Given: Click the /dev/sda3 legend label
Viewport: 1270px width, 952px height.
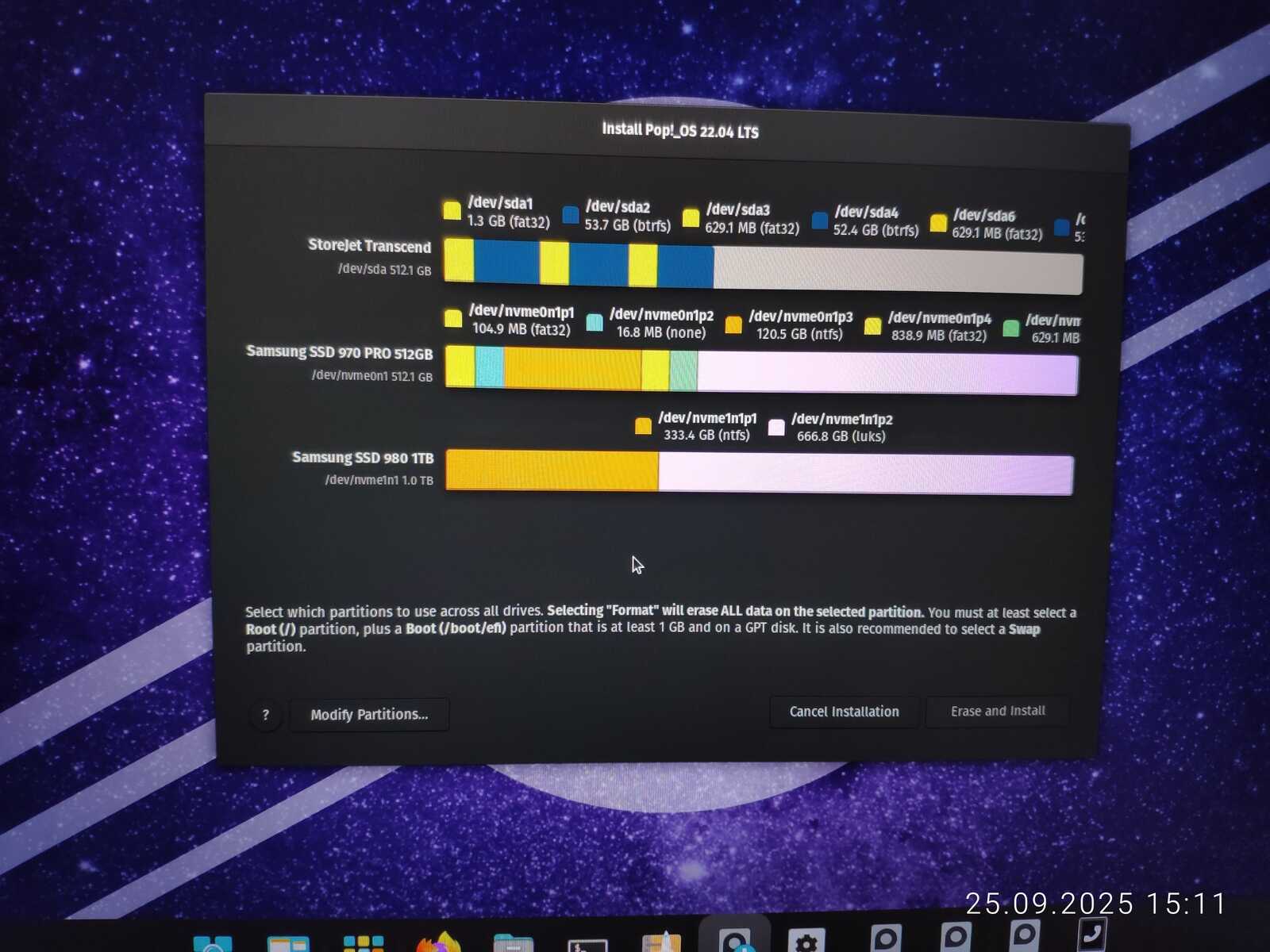Looking at the screenshot, I should click(738, 209).
